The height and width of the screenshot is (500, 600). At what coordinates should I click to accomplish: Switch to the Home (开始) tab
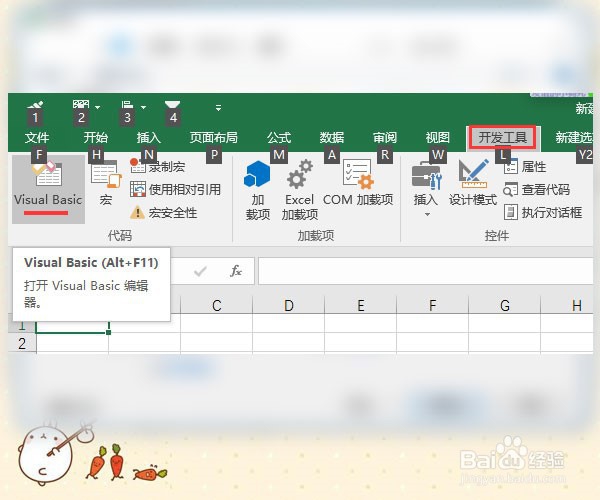click(x=96, y=137)
